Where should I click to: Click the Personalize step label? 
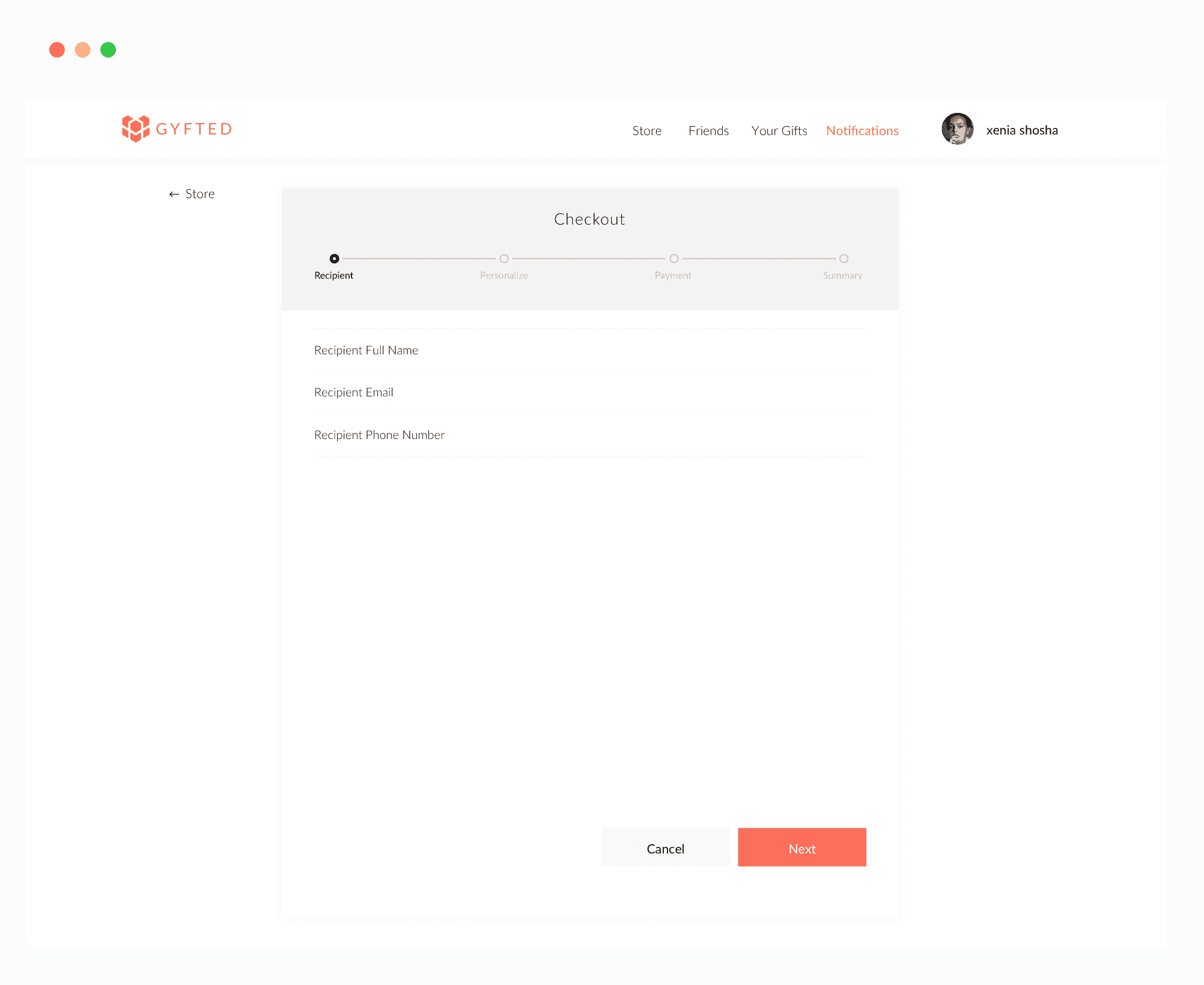504,276
